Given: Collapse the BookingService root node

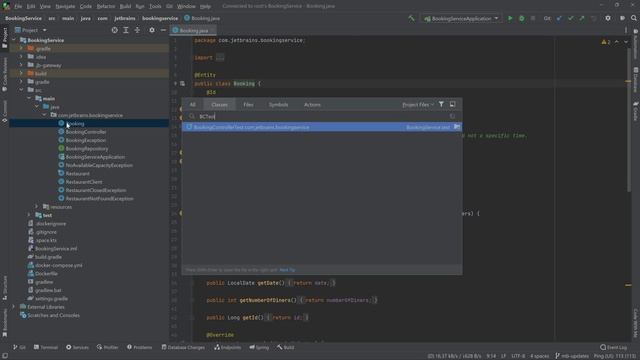Looking at the screenshot, I should pyautogui.click(x=14, y=40).
